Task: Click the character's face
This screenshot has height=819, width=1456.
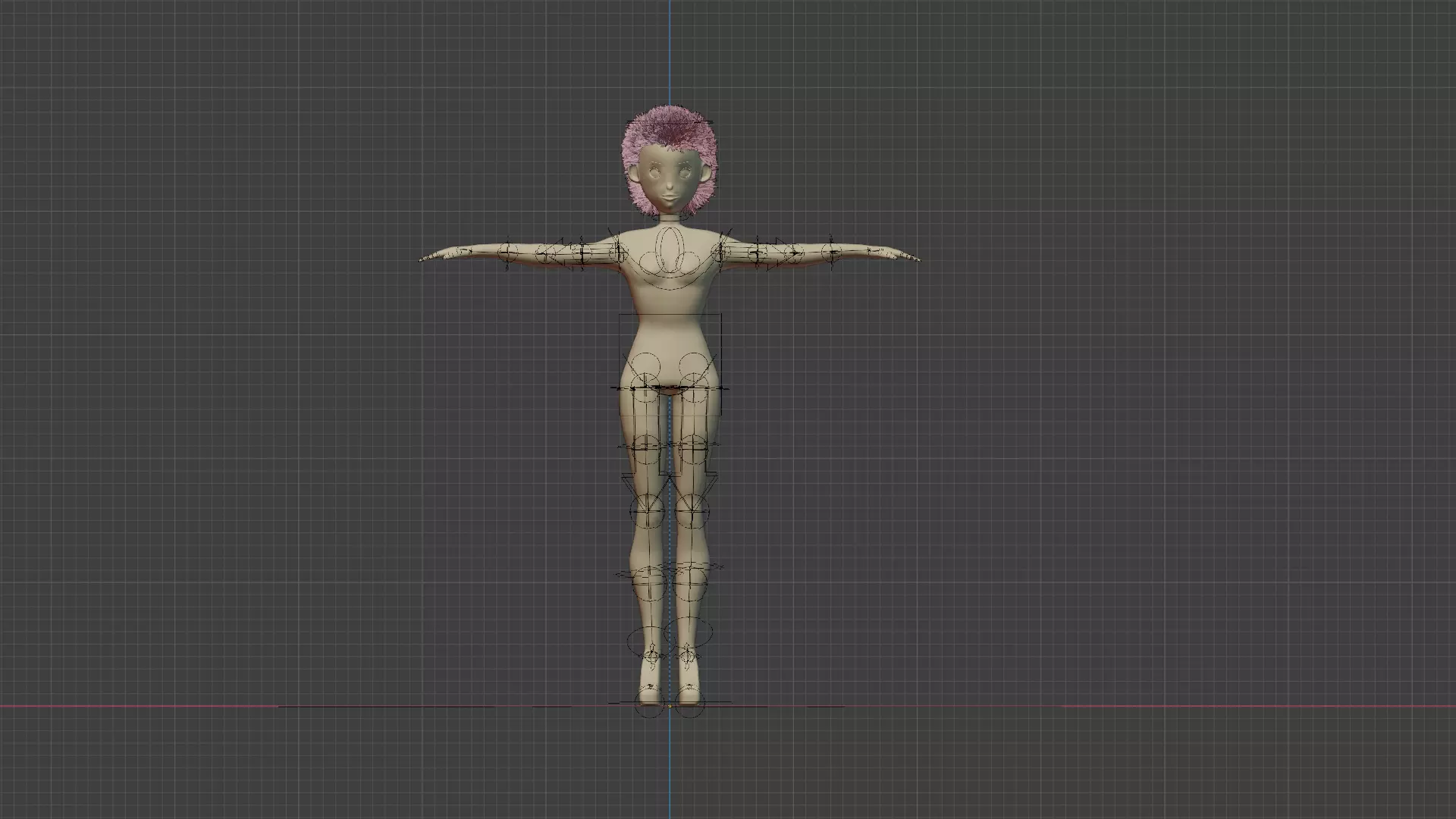Action: point(669,180)
